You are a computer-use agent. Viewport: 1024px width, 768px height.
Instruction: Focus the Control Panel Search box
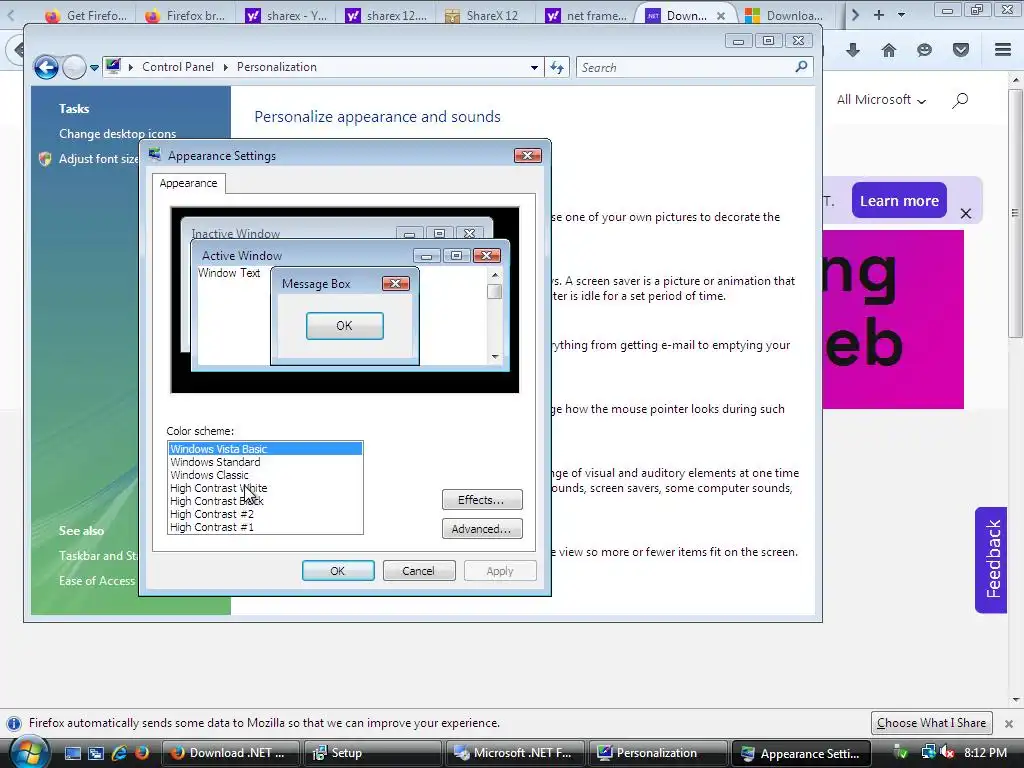tap(686, 67)
